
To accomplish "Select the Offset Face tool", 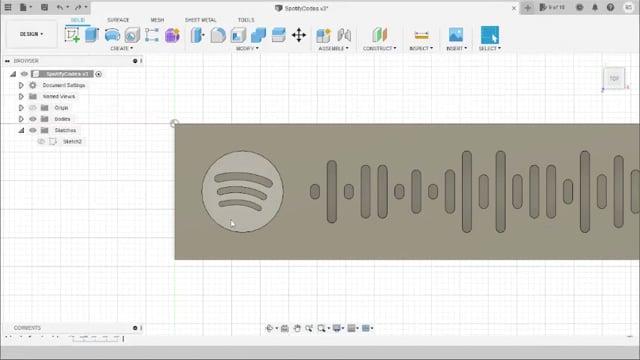I will tap(278, 35).
